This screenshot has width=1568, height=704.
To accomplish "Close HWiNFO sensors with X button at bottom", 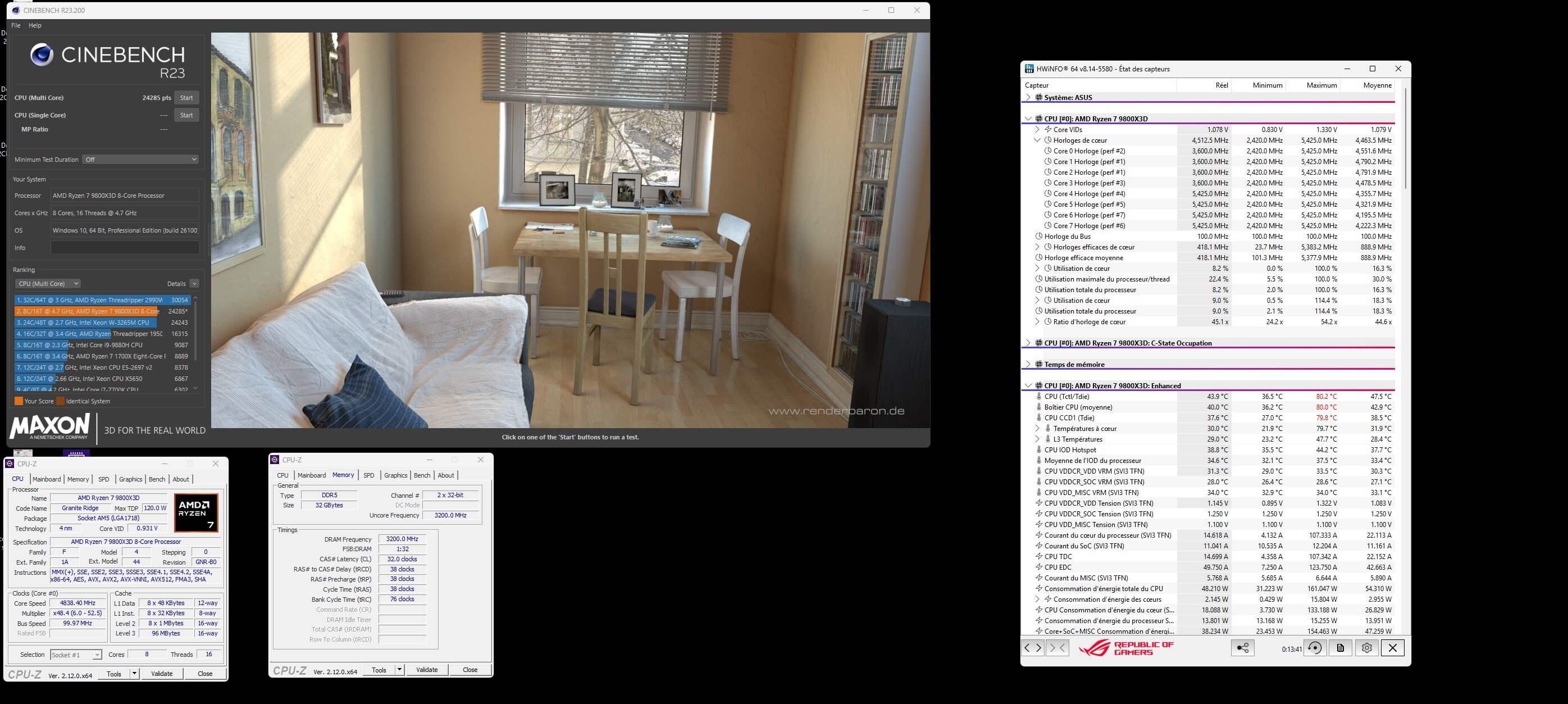I will (1393, 648).
